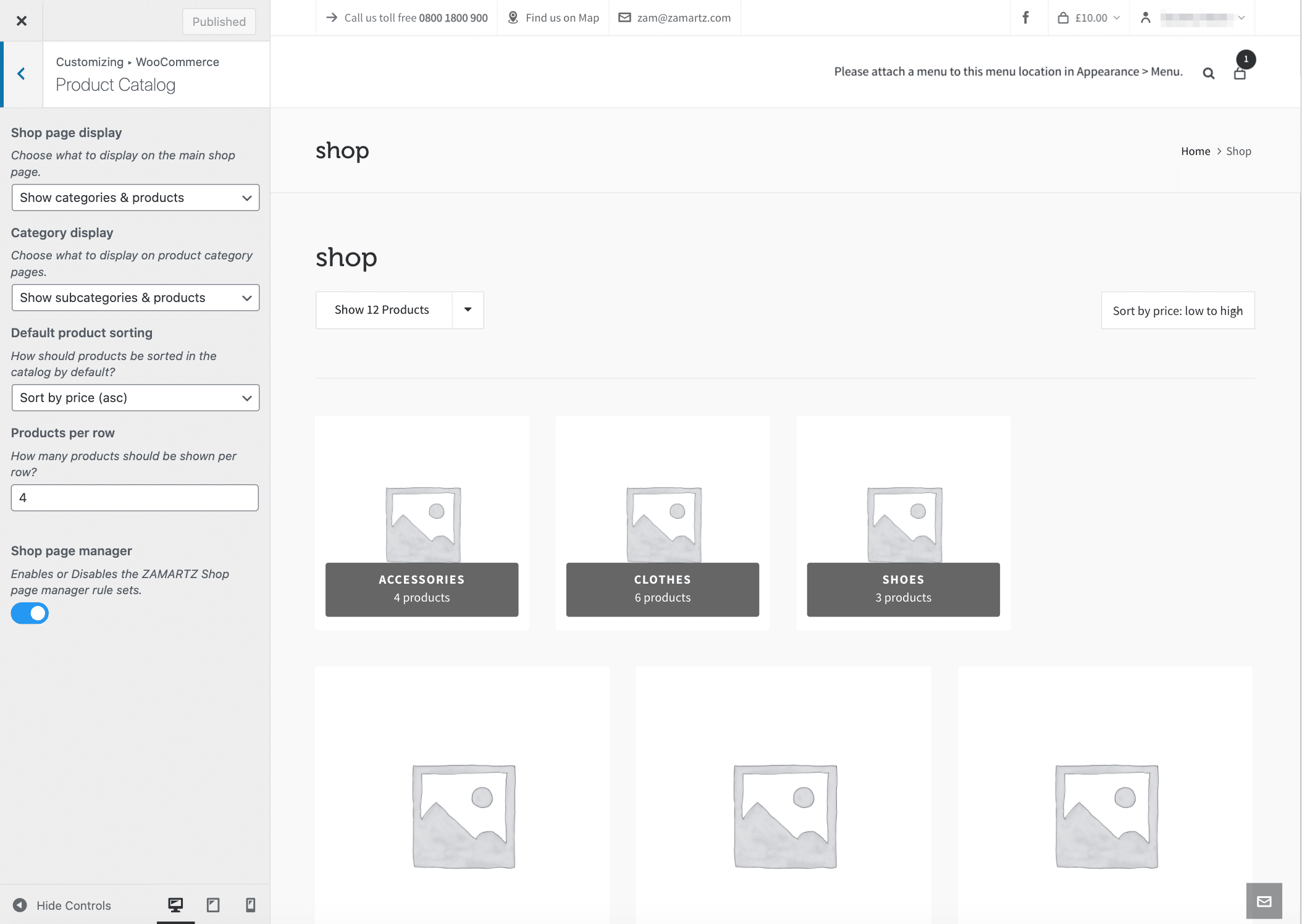Switch to mobile preview mode
Viewport: 1302px width, 924px height.
point(250,905)
